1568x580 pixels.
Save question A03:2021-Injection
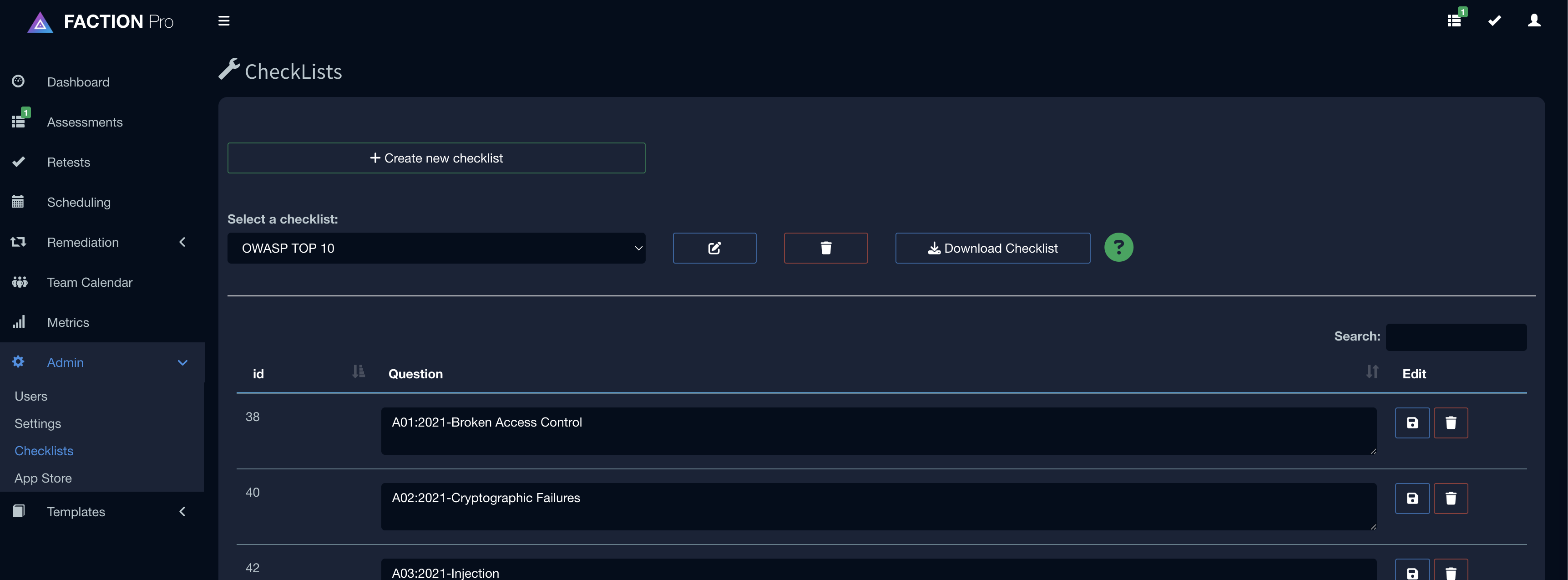pos(1412,570)
